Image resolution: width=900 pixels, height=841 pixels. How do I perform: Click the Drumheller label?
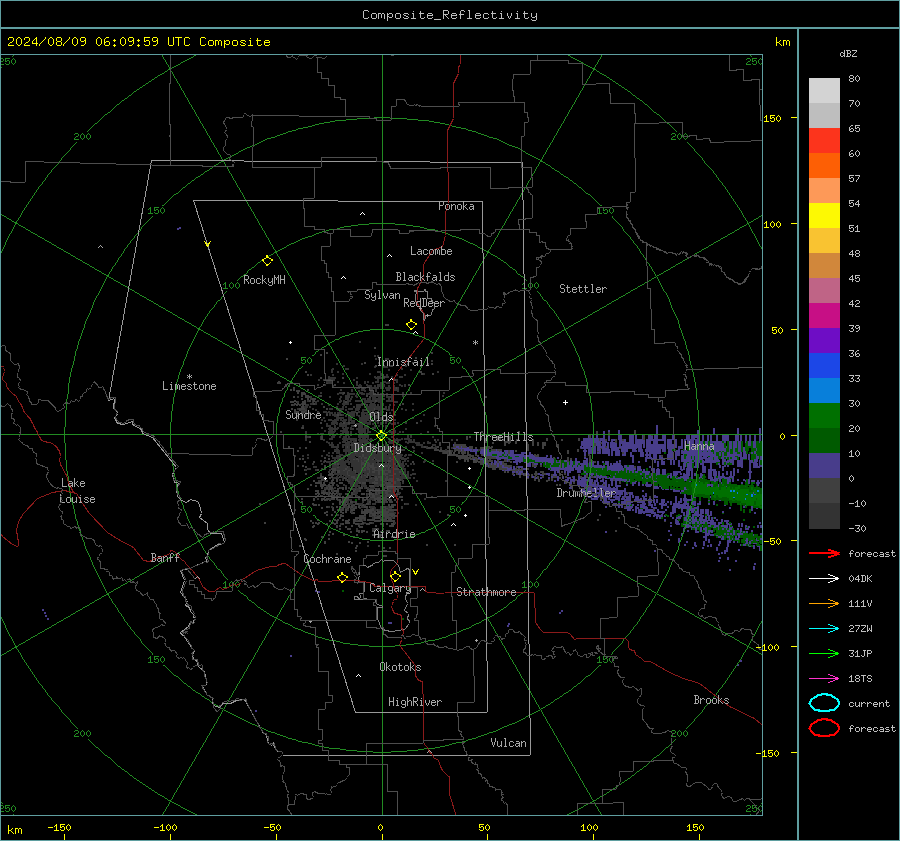coord(586,493)
